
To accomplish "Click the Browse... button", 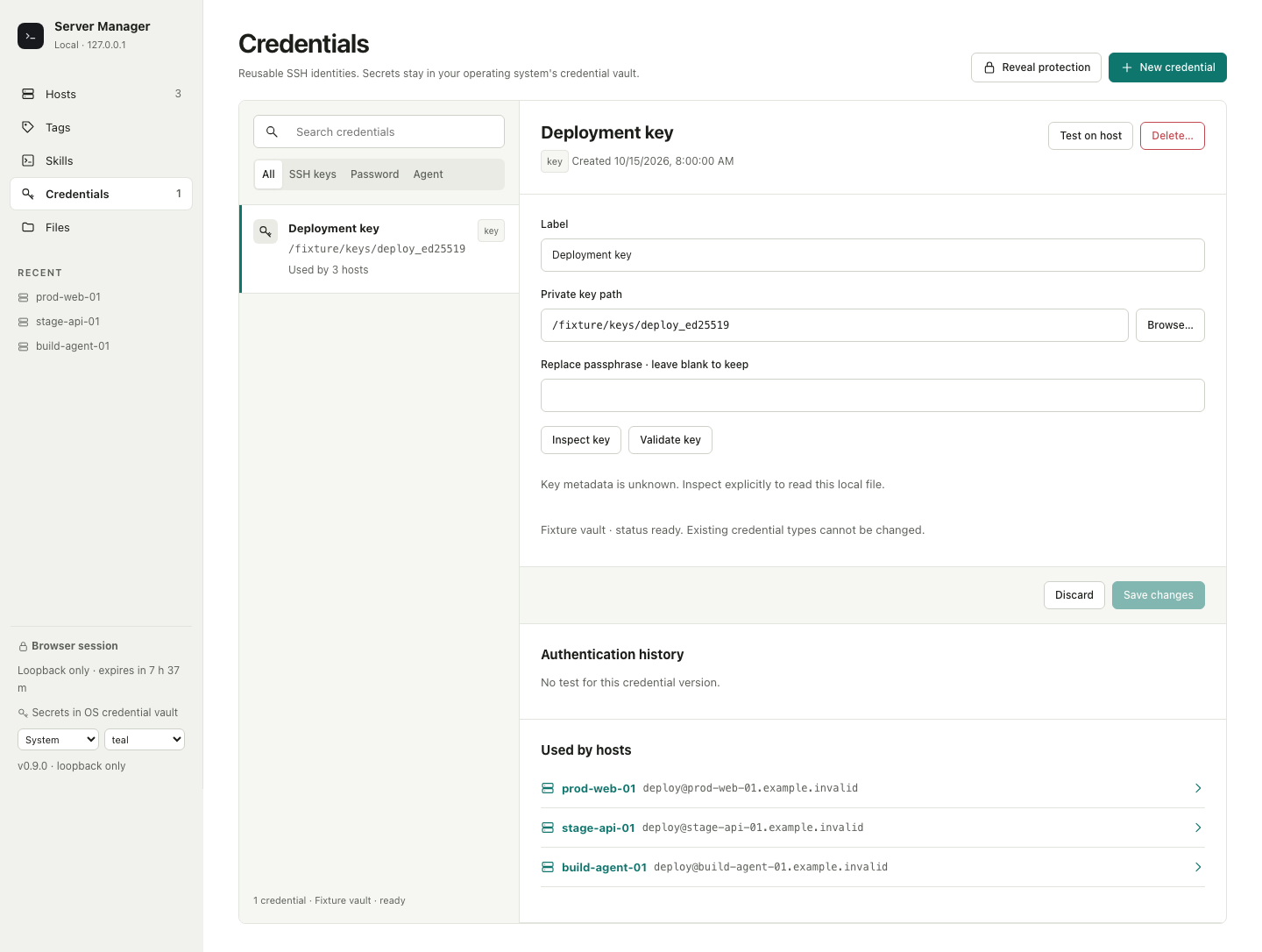I will coord(1170,325).
